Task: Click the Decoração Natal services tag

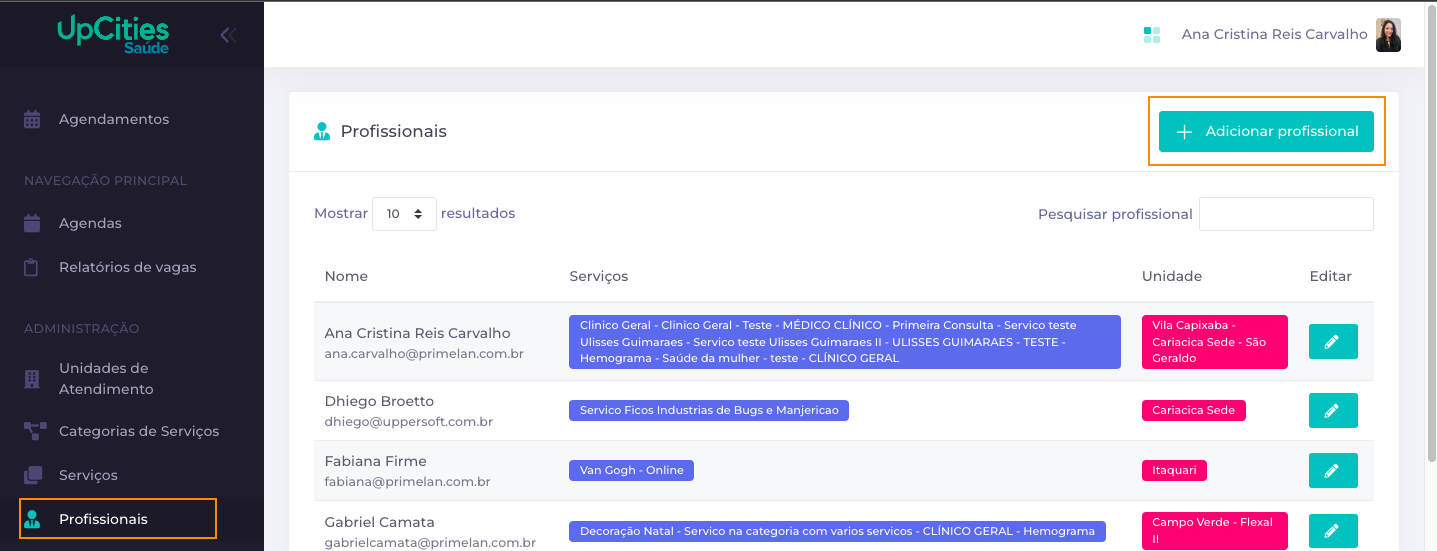Action: click(x=838, y=531)
